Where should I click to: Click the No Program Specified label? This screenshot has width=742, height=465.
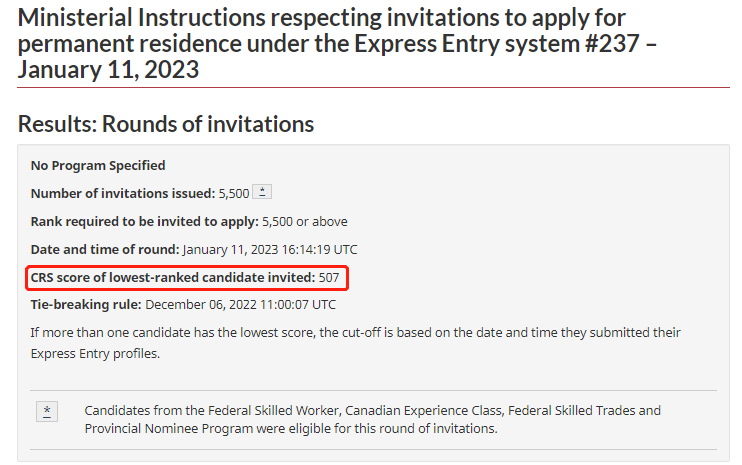click(98, 166)
